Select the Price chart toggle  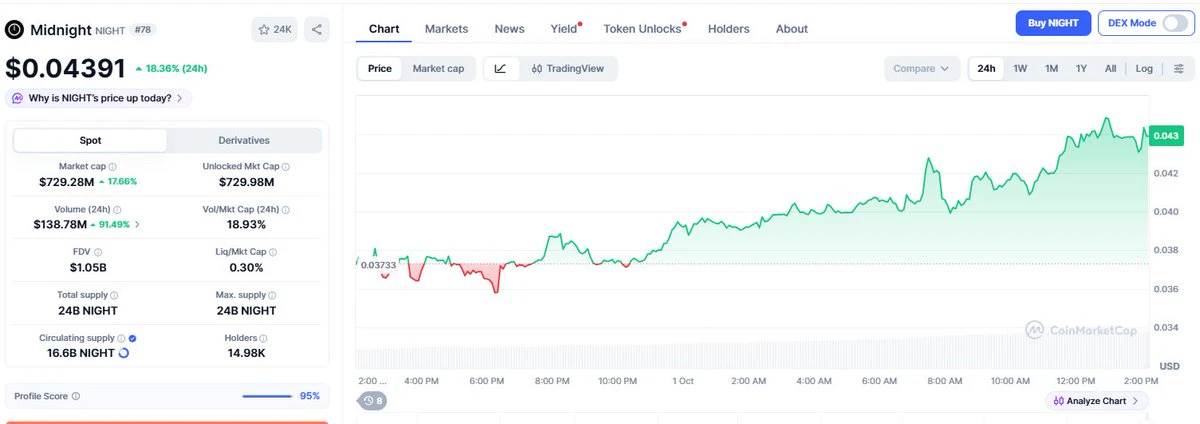pos(380,69)
